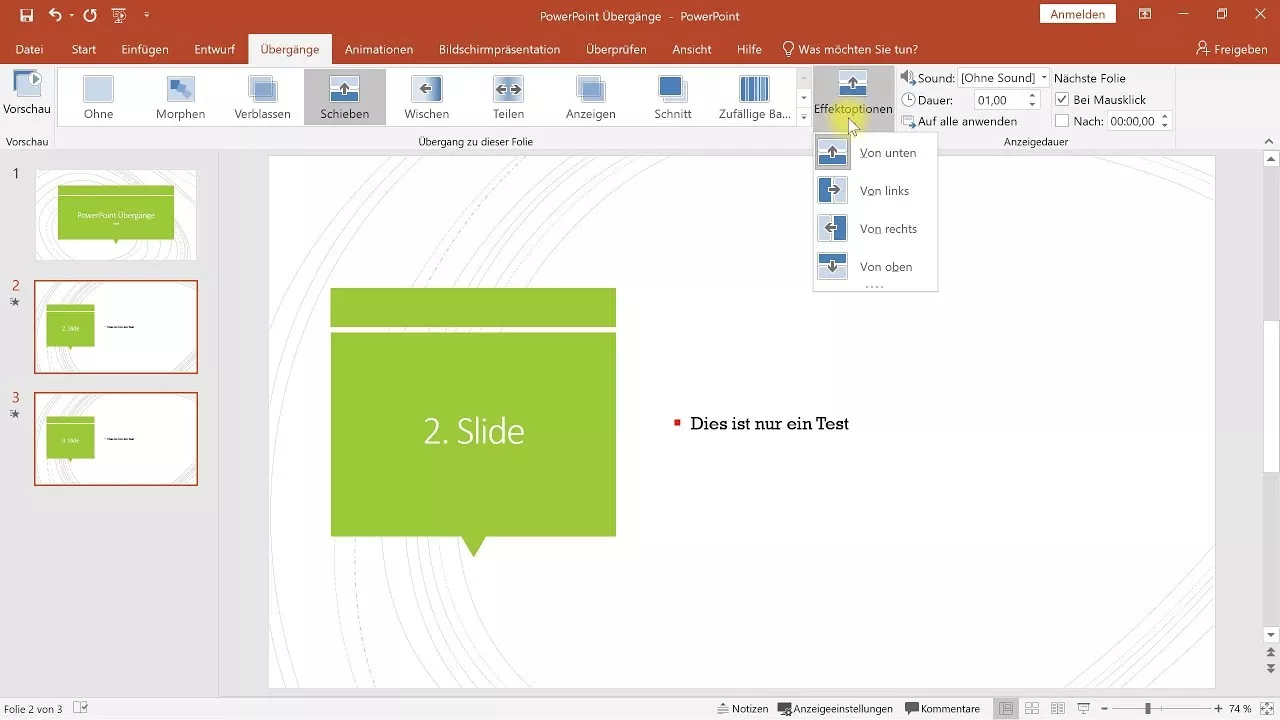
Task: Choose Von links in the effect menu
Action: 884,190
